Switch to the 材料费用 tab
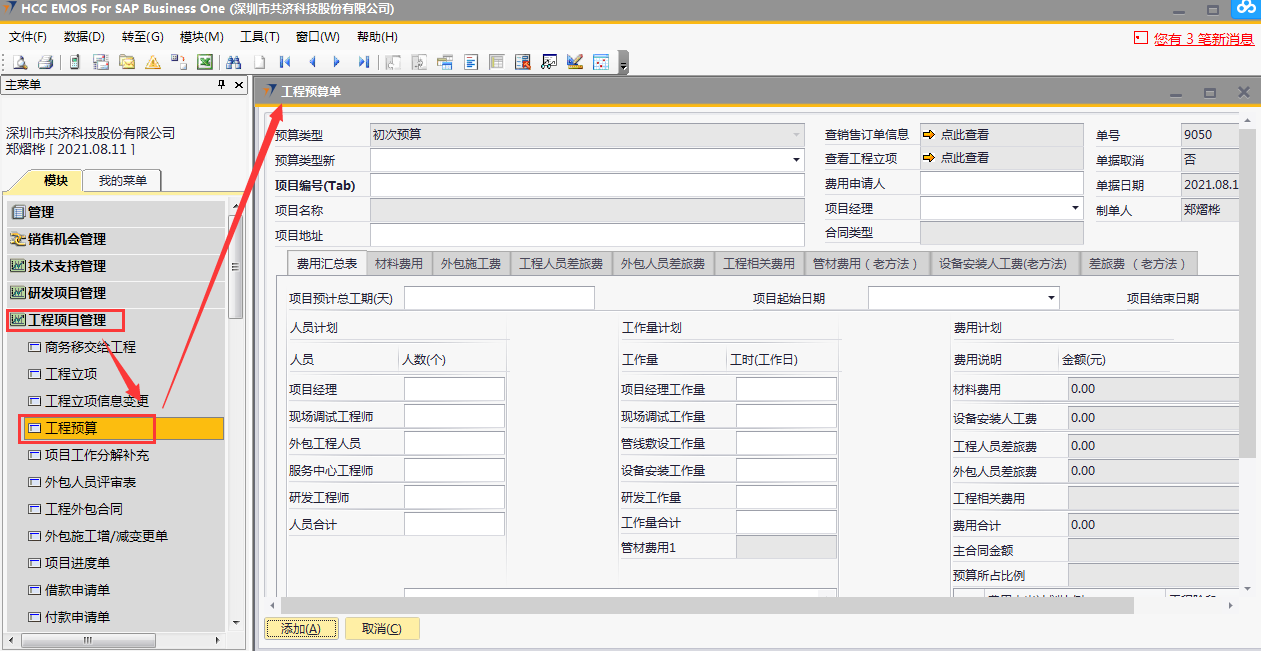This screenshot has width=1261, height=651. [x=399, y=264]
